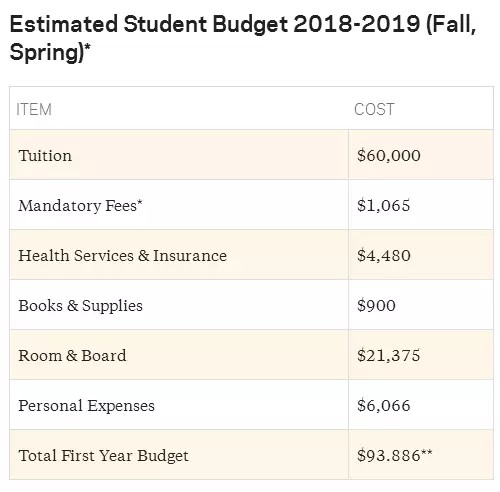
Task: Select Health Services & Insurance label
Action: [123, 256]
